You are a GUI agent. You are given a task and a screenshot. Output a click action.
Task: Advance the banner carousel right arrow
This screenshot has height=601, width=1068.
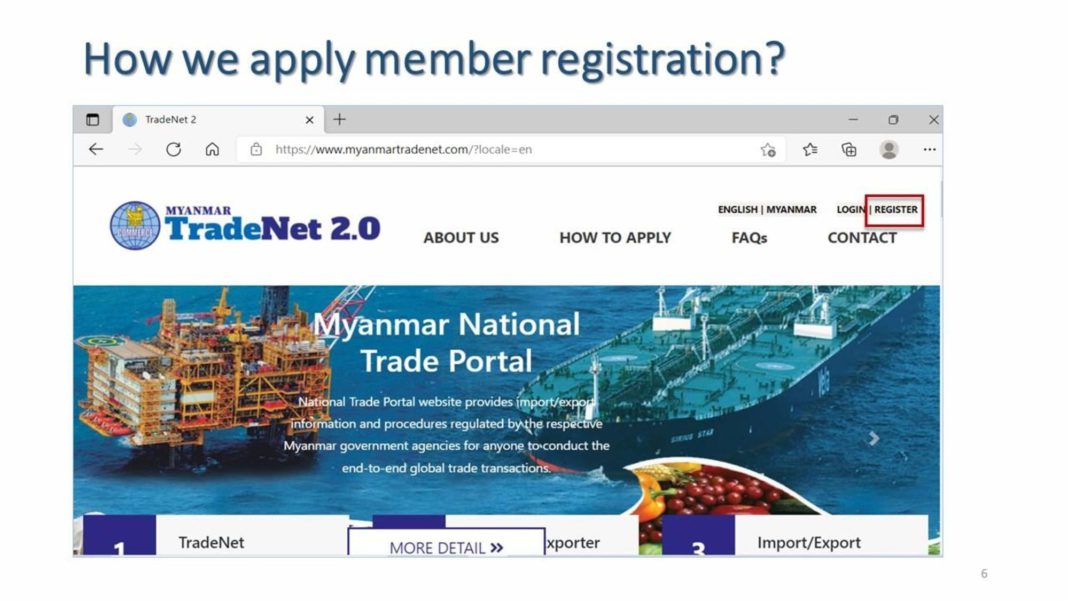[x=874, y=438]
